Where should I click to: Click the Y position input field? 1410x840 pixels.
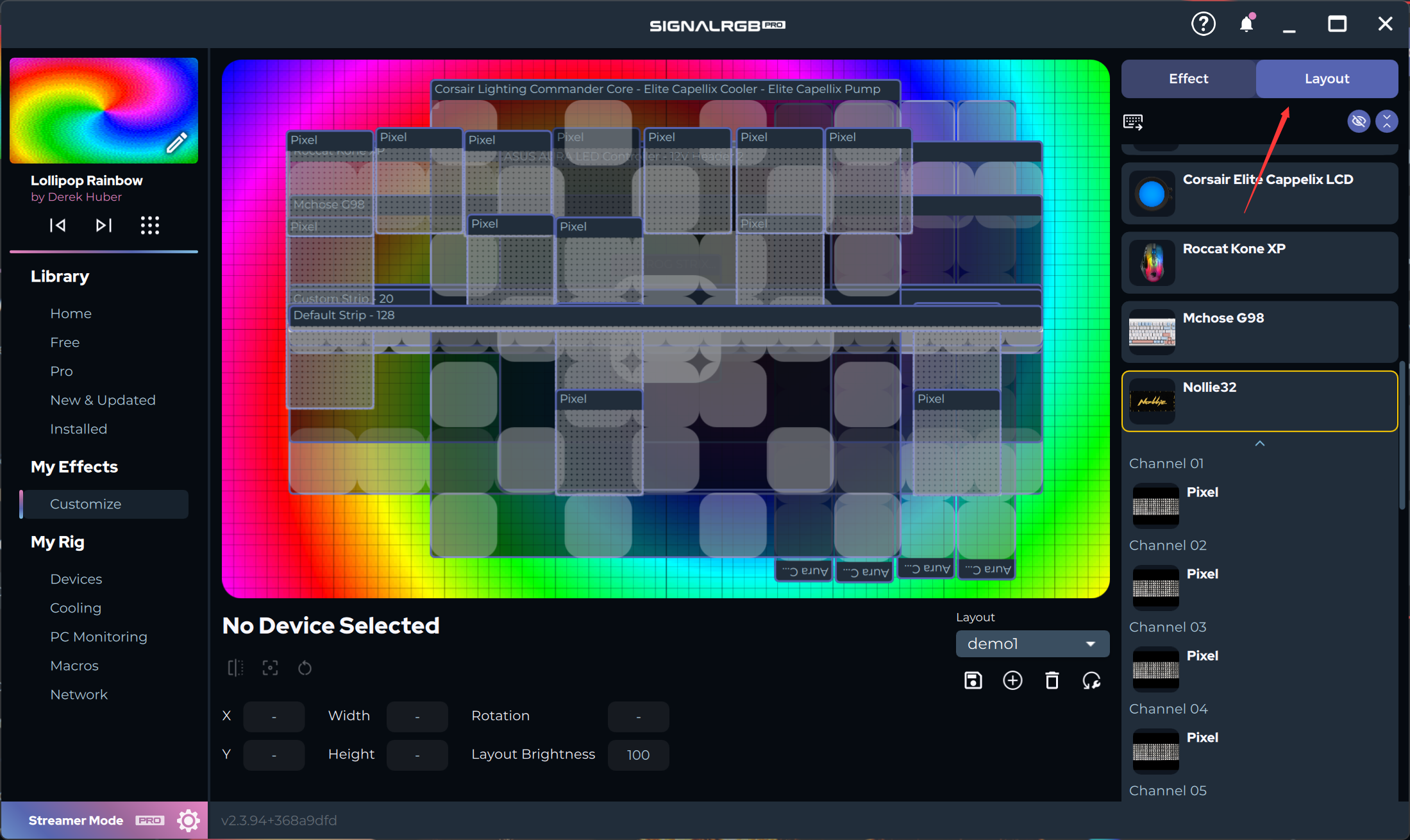[x=274, y=755]
